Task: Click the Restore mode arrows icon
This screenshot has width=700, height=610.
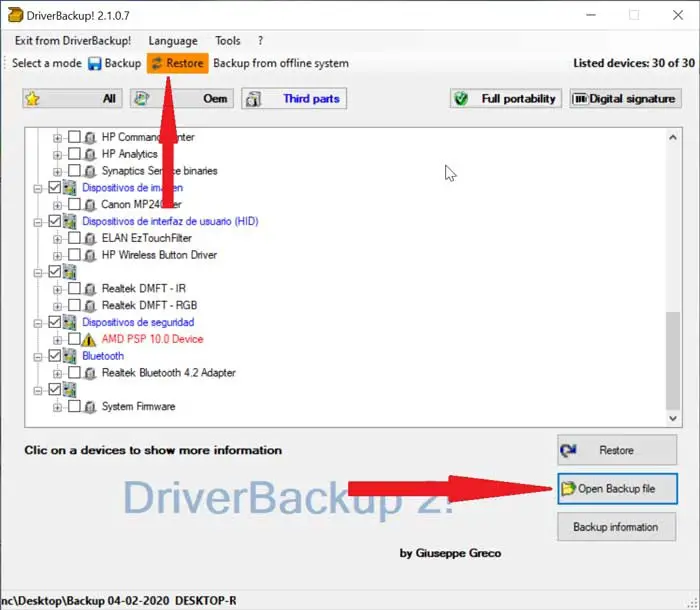Action: 157,63
